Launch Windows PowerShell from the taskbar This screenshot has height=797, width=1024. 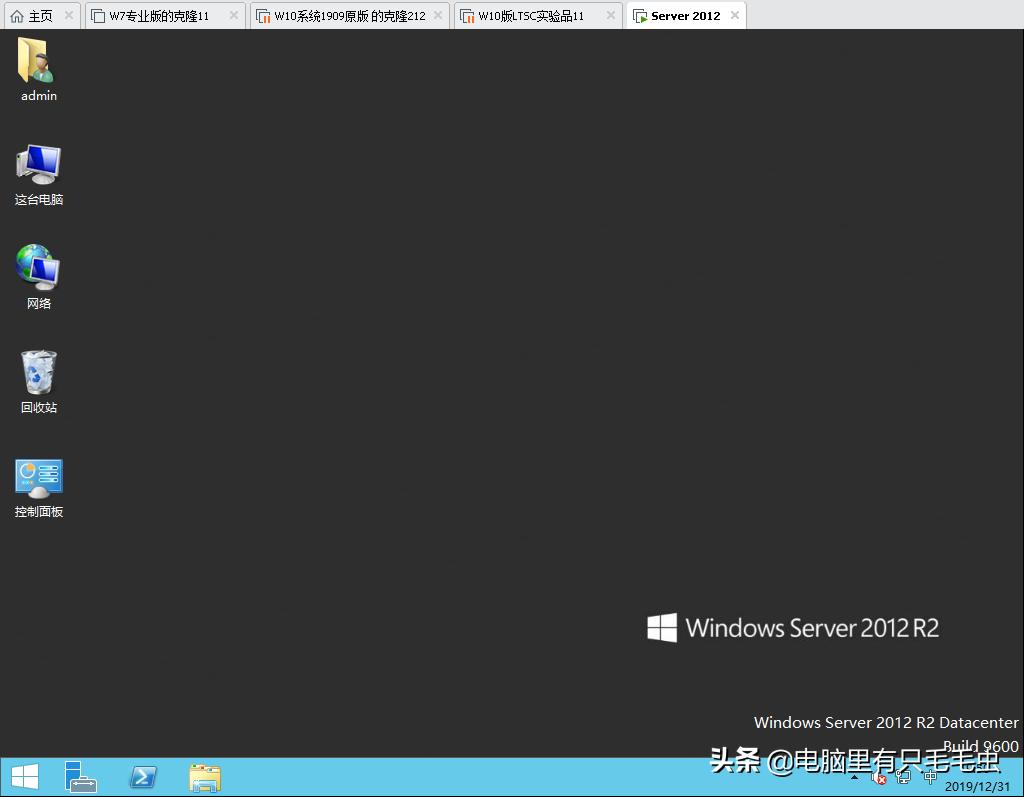pyautogui.click(x=143, y=776)
